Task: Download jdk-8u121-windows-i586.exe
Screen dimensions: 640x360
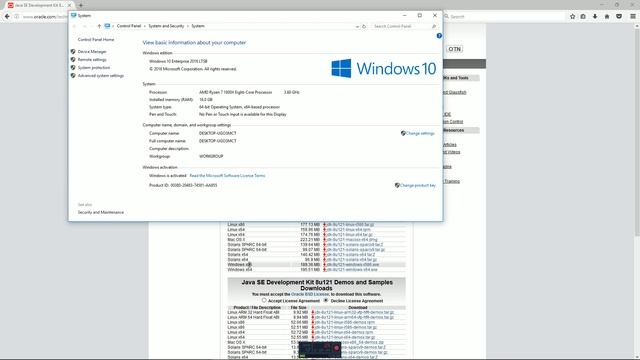Action: pos(353,265)
